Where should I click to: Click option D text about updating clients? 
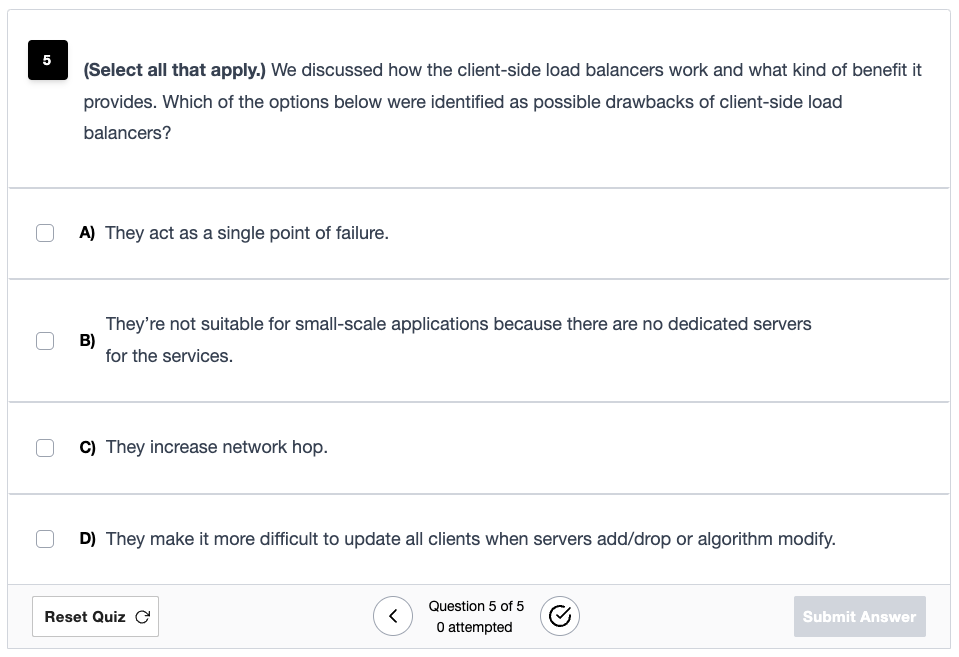470,539
